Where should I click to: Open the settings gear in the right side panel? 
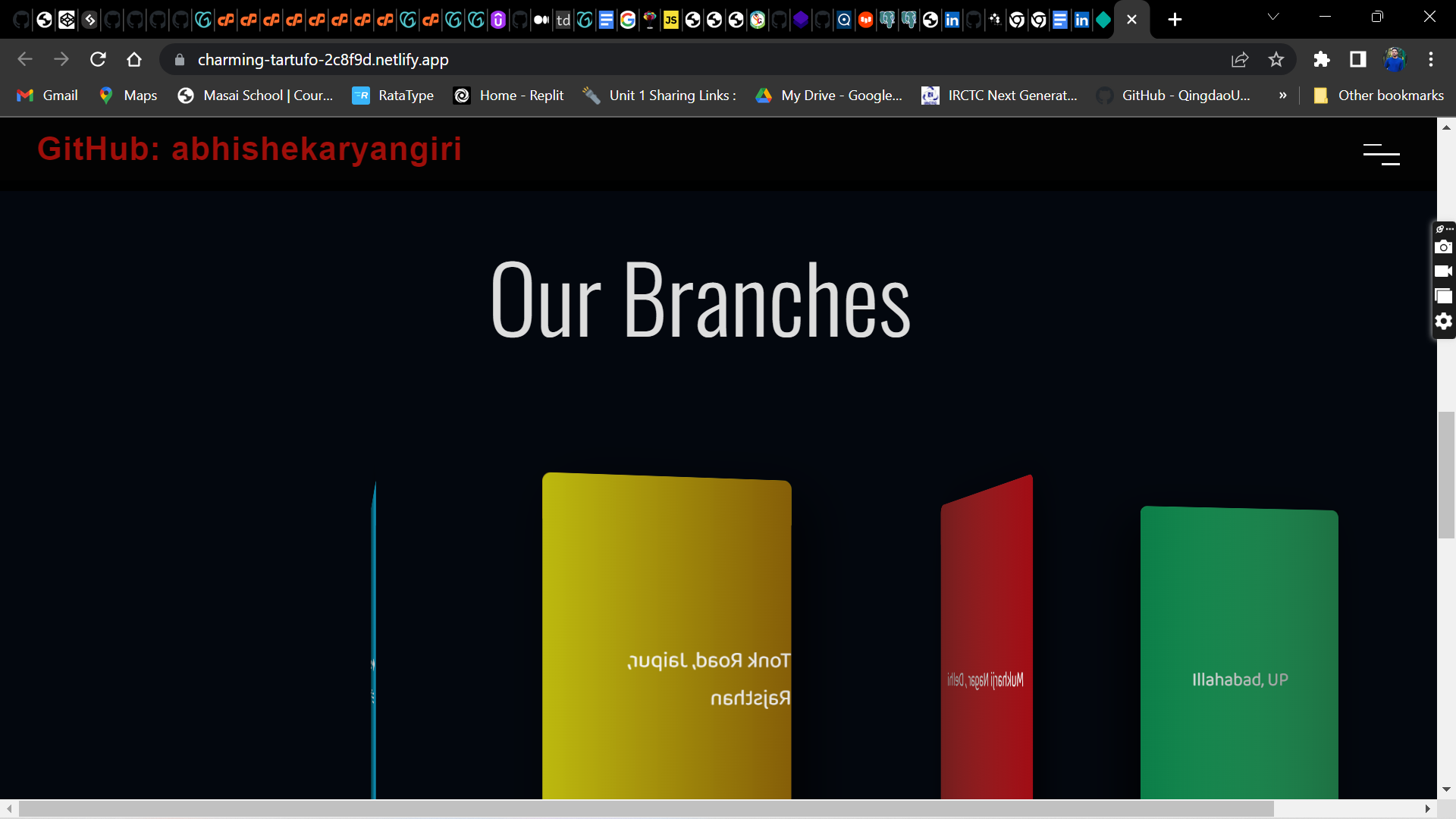tap(1444, 322)
